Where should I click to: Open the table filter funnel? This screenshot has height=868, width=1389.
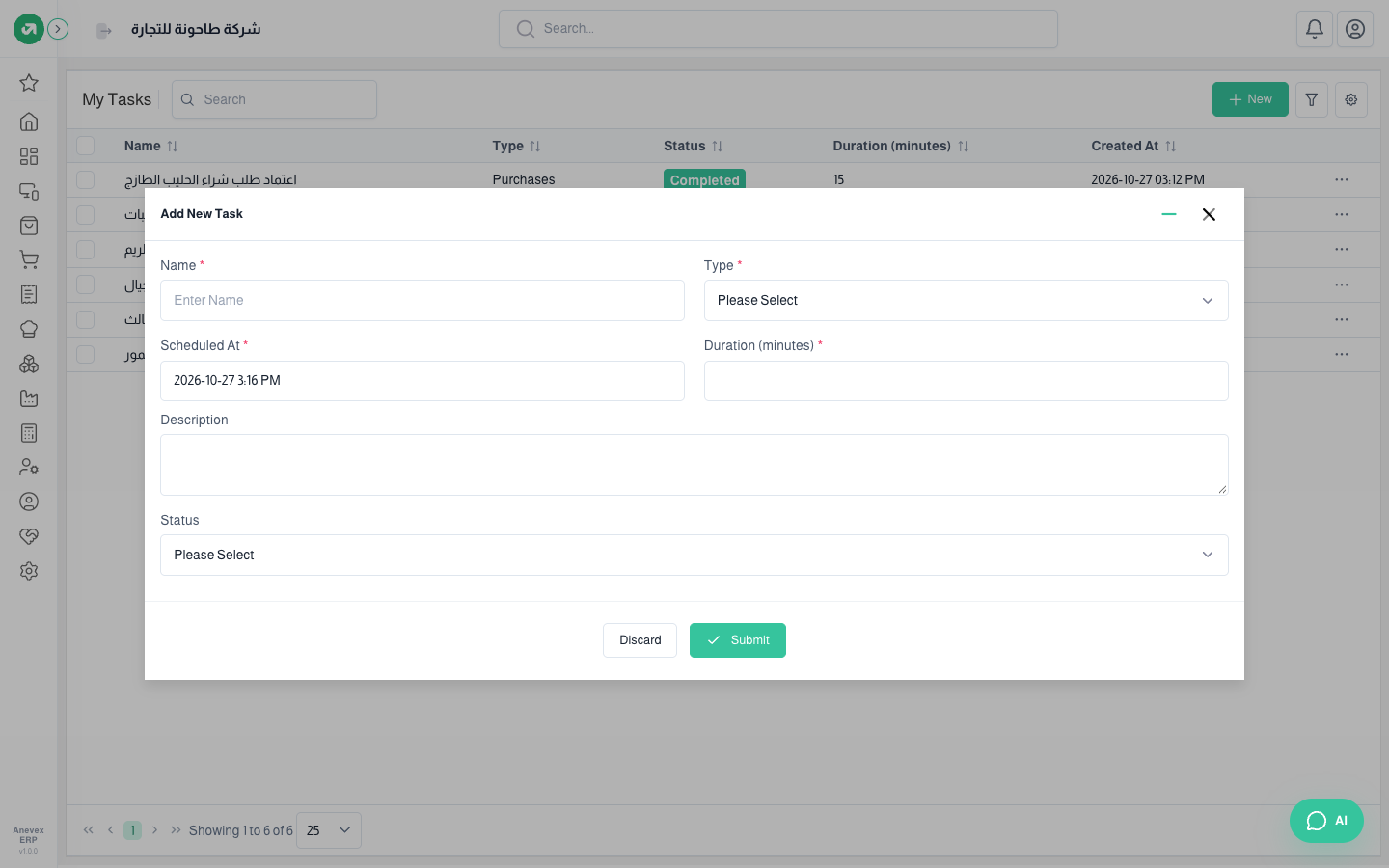1312,99
